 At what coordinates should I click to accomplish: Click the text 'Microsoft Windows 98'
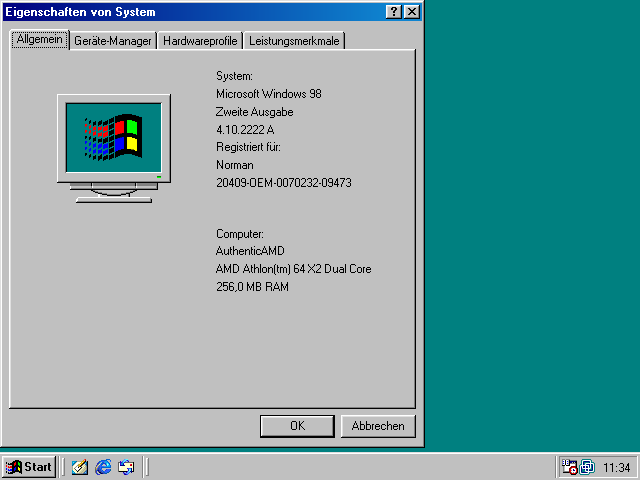(269, 94)
